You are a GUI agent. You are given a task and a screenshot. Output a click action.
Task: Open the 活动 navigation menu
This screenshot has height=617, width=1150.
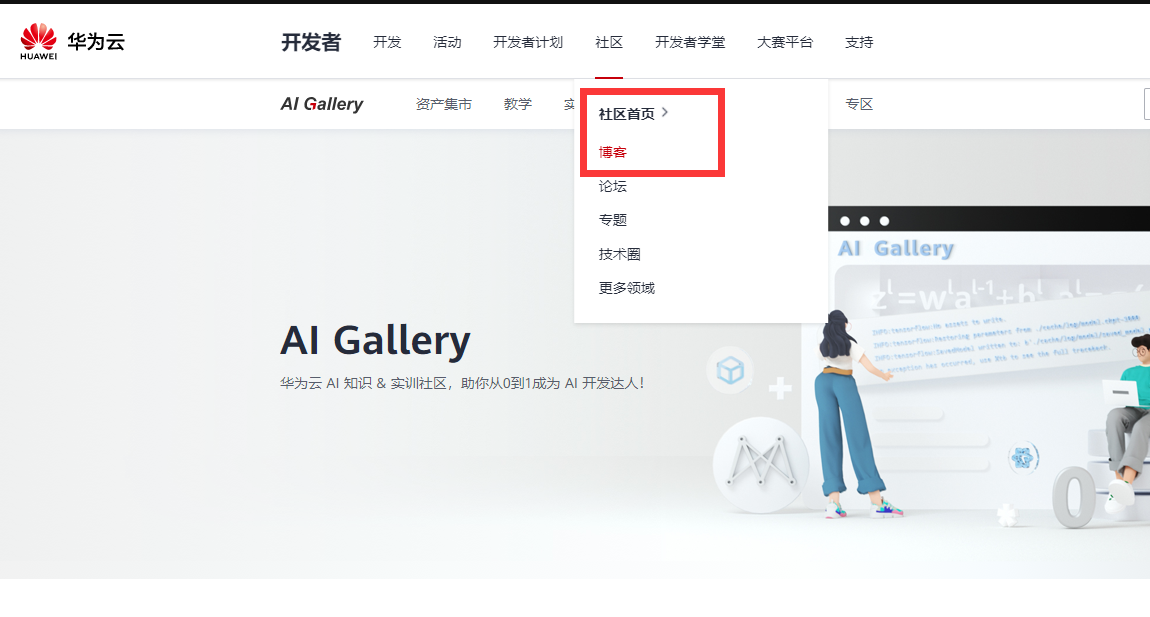click(x=447, y=43)
